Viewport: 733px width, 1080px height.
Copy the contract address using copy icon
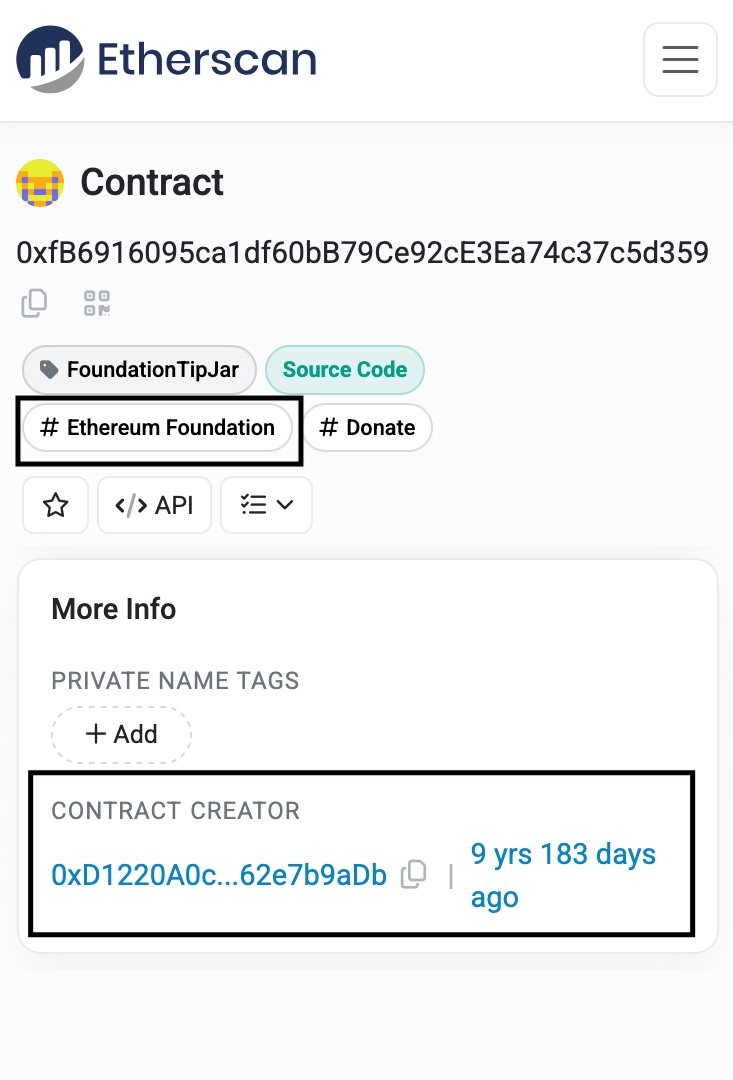coord(34,303)
